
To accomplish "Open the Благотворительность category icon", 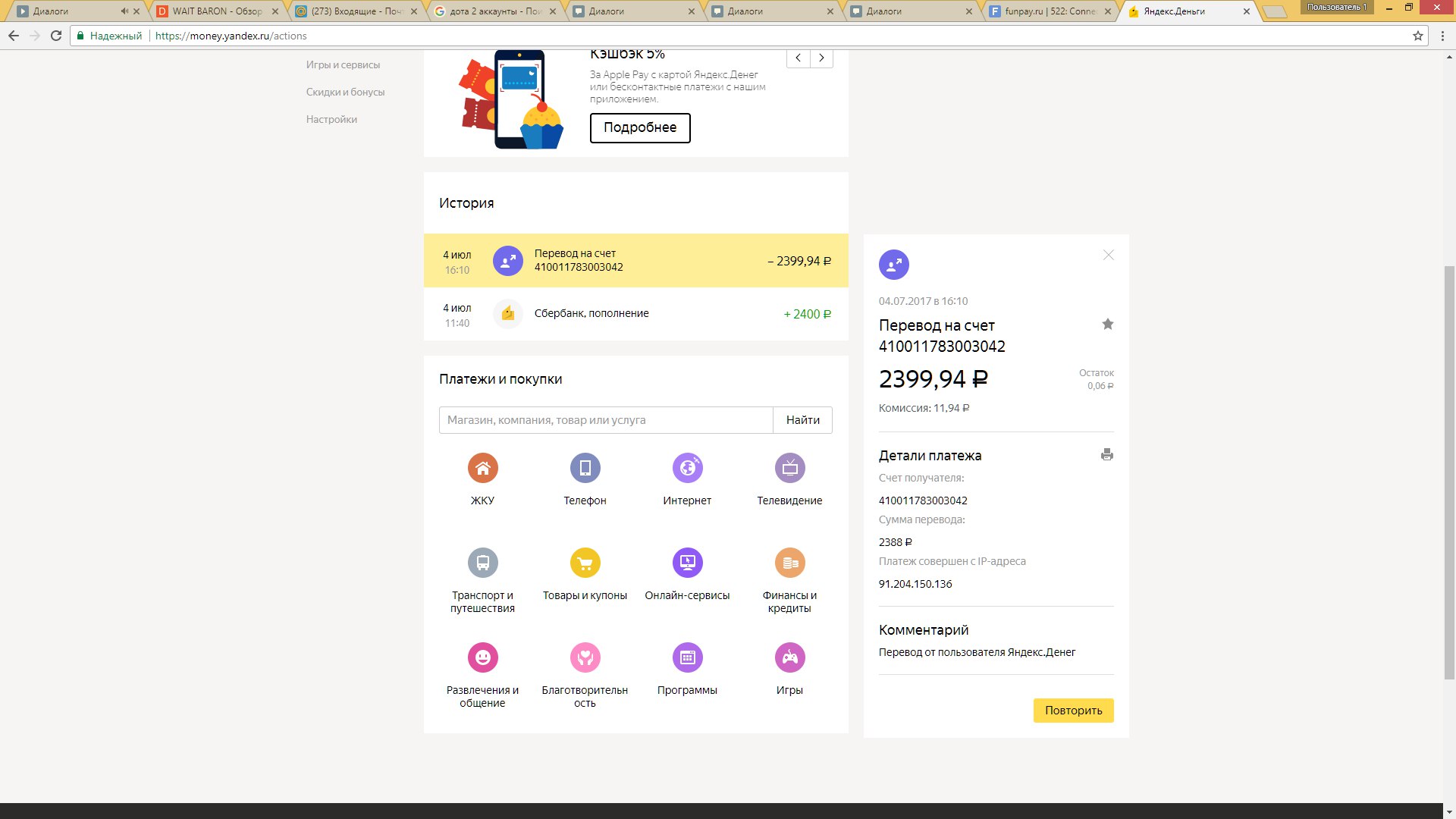I will coord(585,657).
